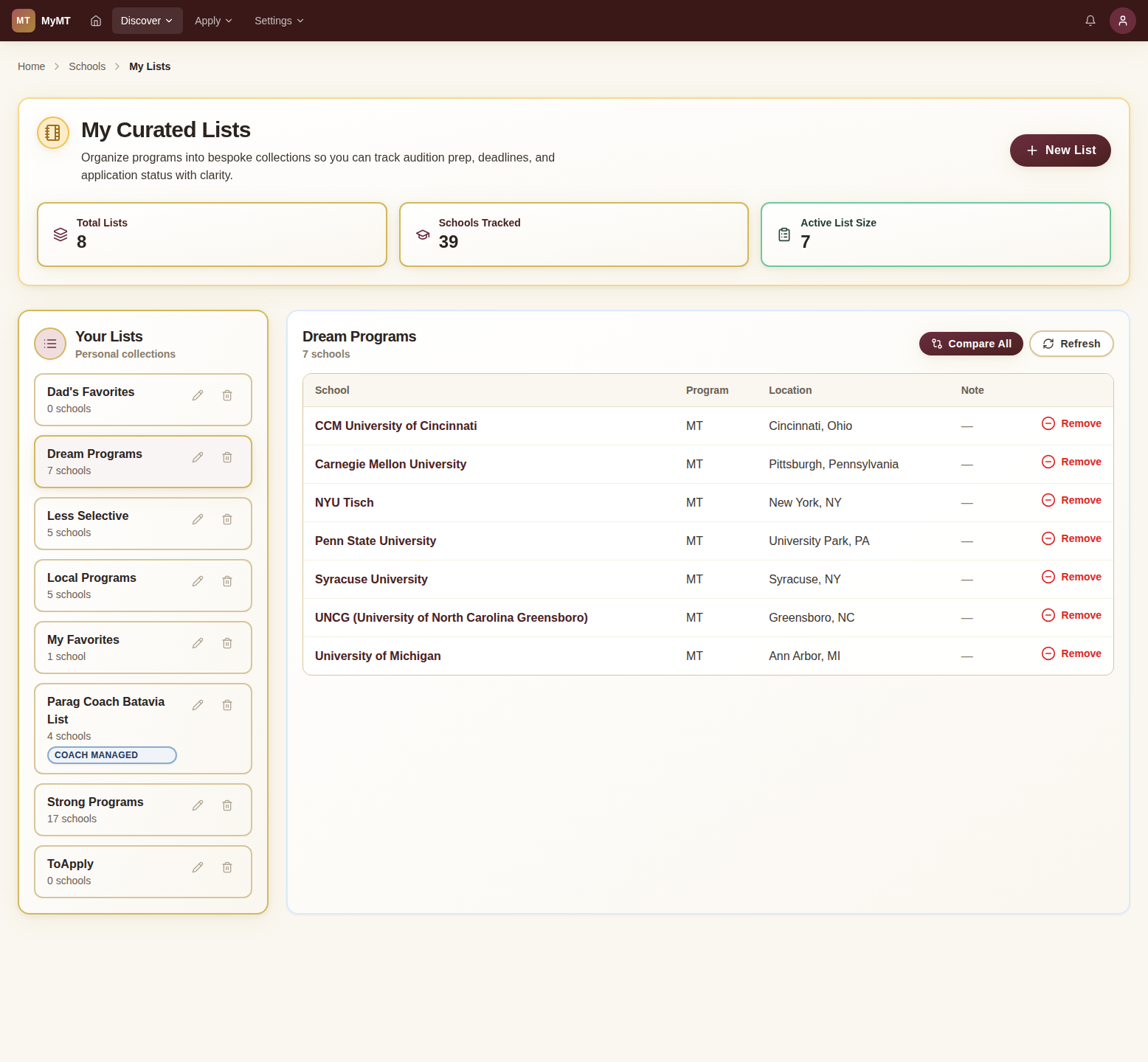The height and width of the screenshot is (1062, 1148).
Task: Remove NYU Tisch from the list
Action: [1071, 500]
